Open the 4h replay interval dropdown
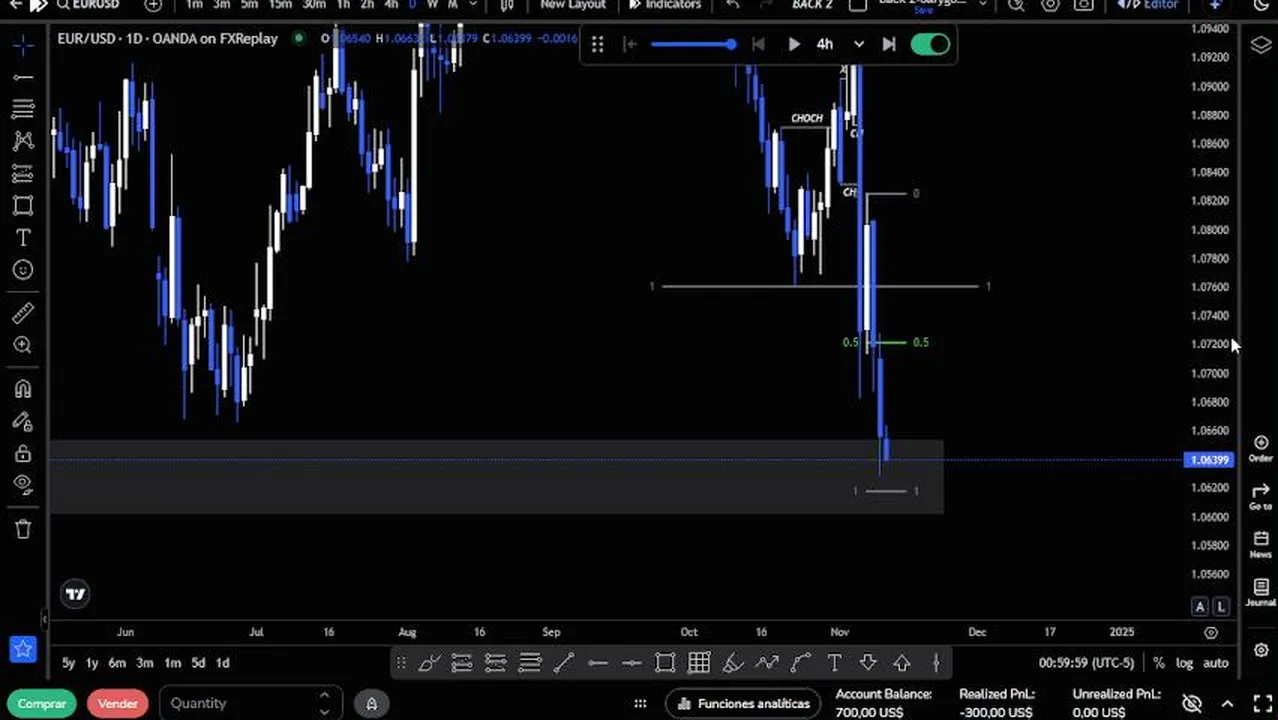The image size is (1278, 720). pos(825,44)
